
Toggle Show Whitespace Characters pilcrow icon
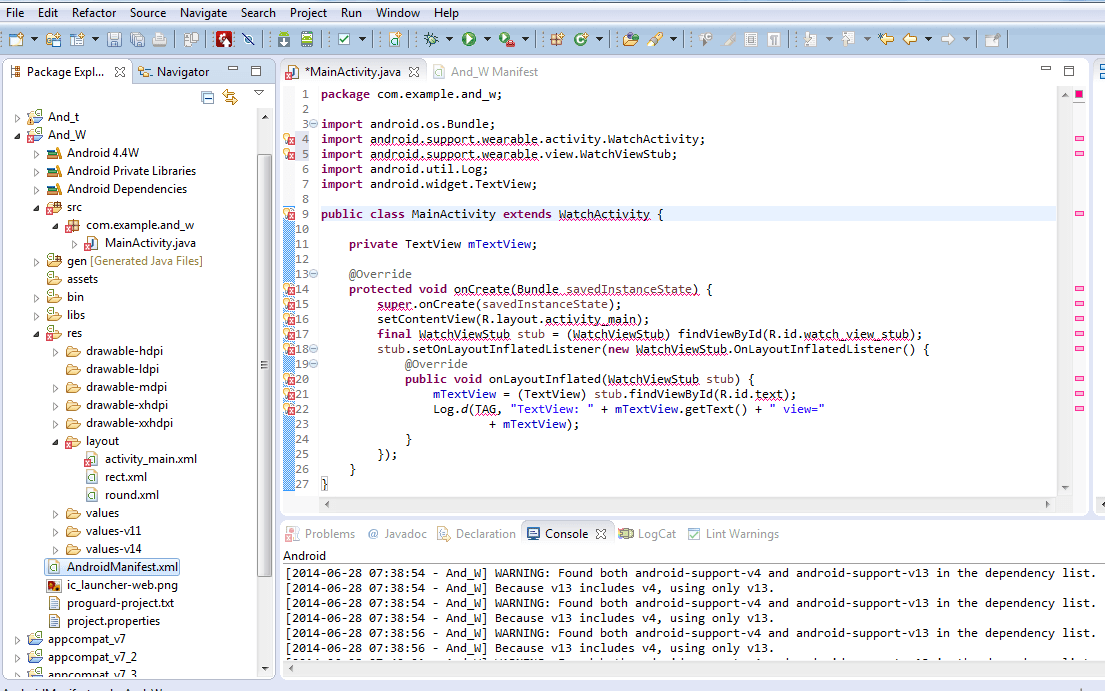[774, 39]
